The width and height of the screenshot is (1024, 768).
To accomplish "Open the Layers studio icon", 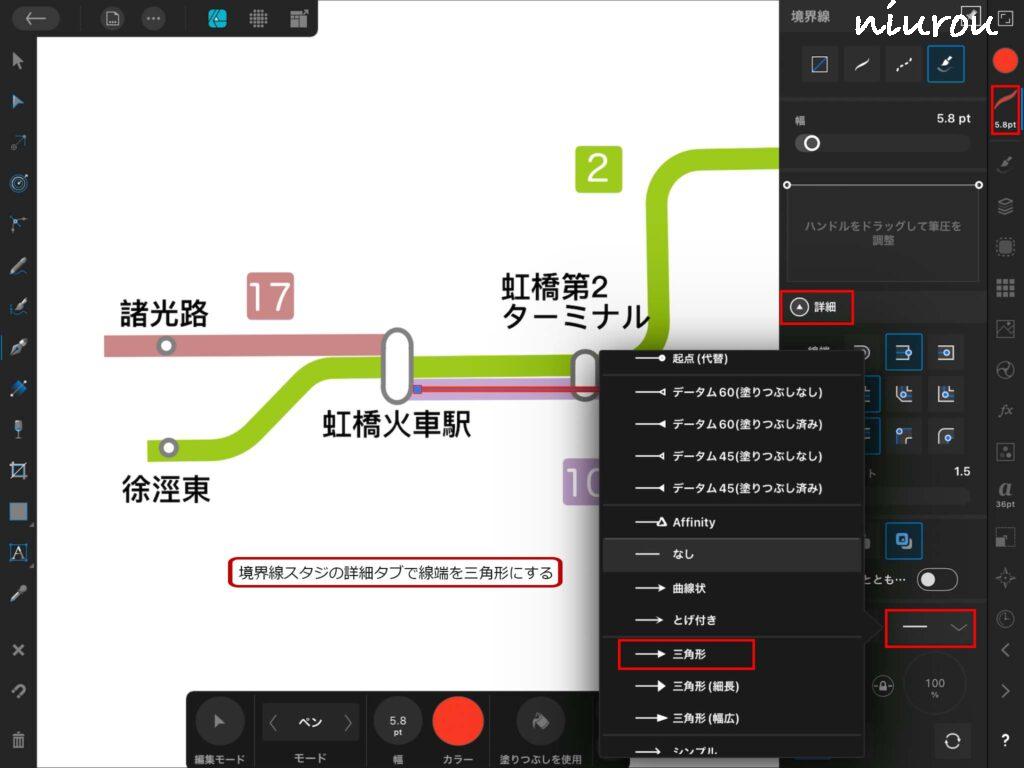I will click(x=1006, y=207).
